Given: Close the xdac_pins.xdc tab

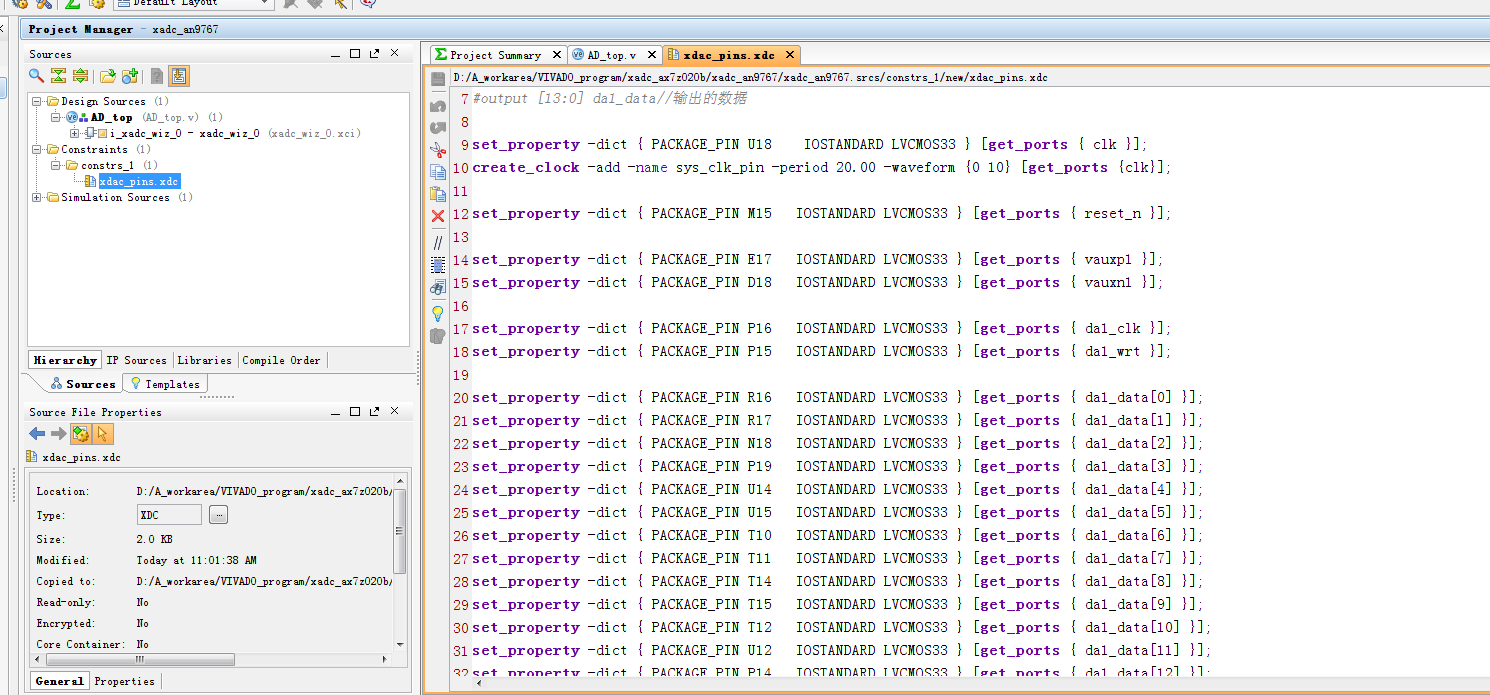Looking at the screenshot, I should point(789,55).
